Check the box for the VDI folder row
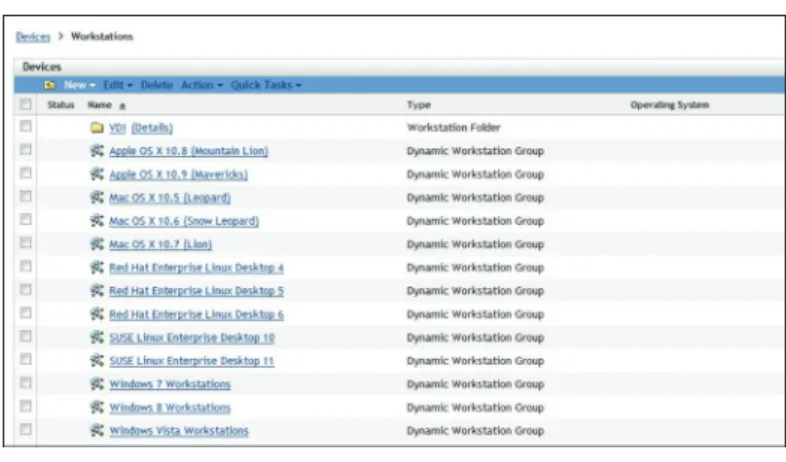This screenshot has height=462, width=786. [26, 126]
